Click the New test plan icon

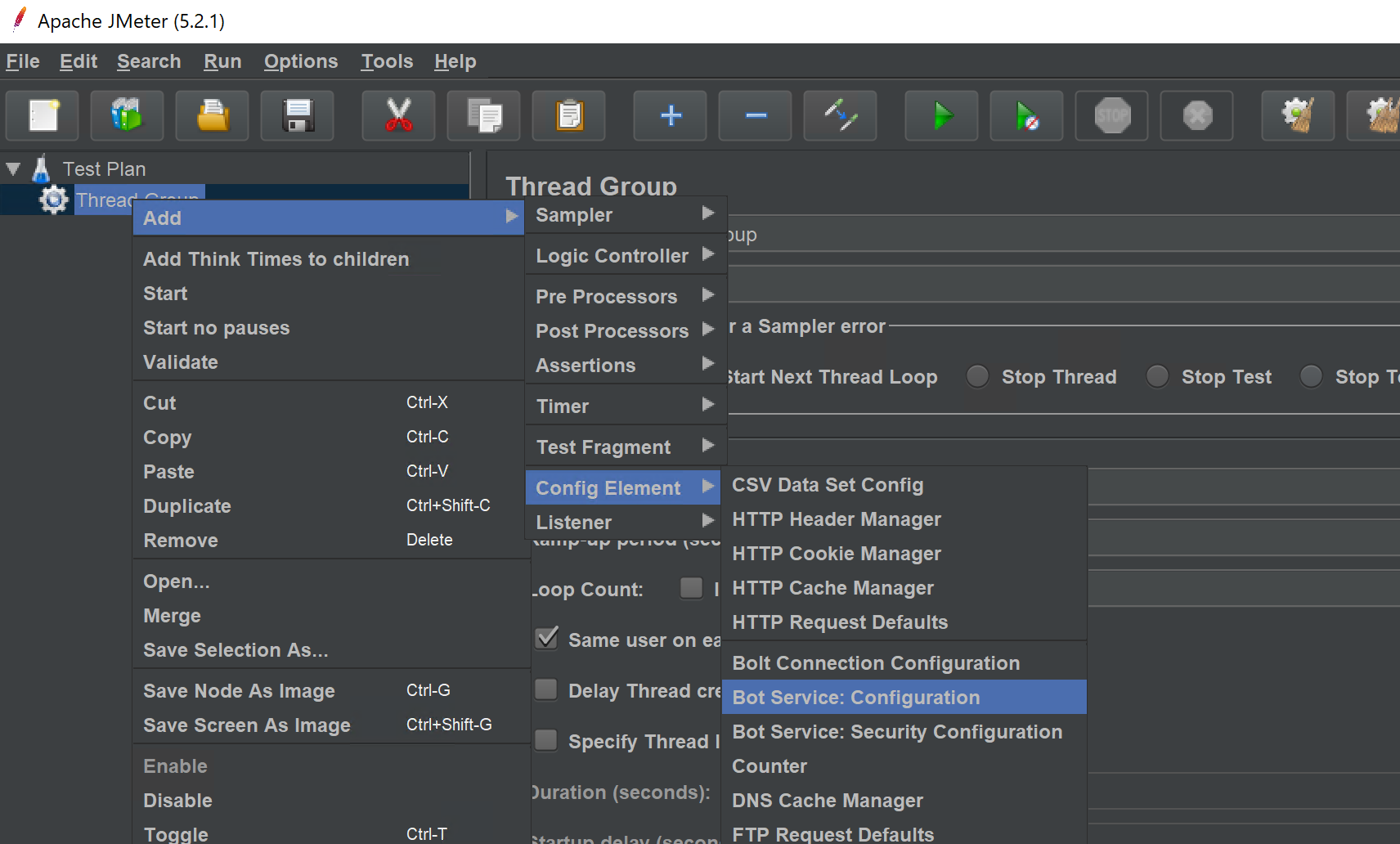point(43,116)
